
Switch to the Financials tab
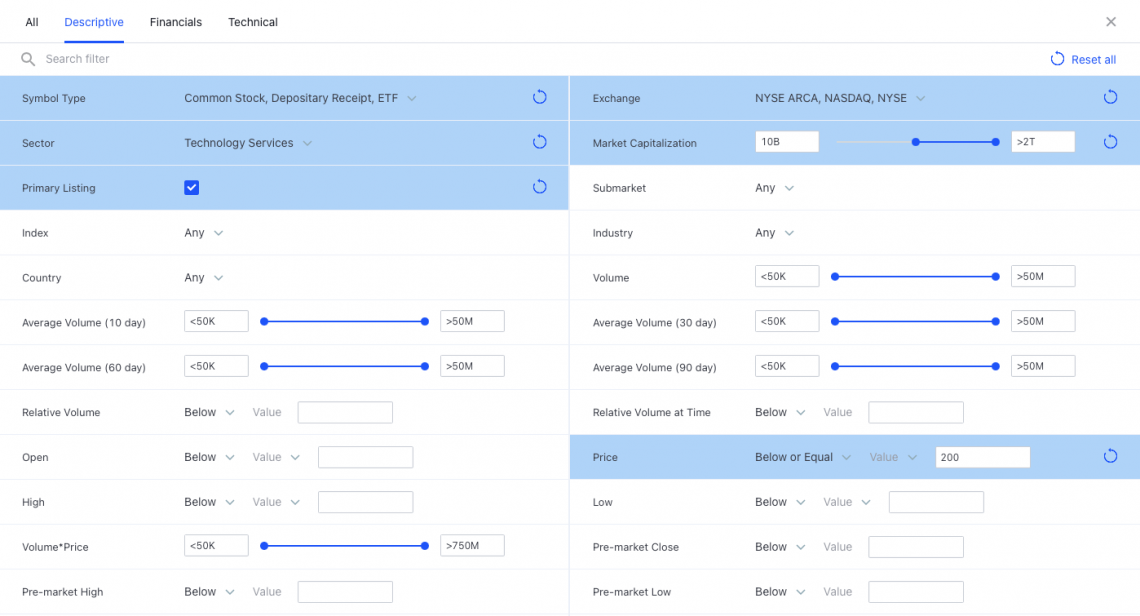(176, 22)
